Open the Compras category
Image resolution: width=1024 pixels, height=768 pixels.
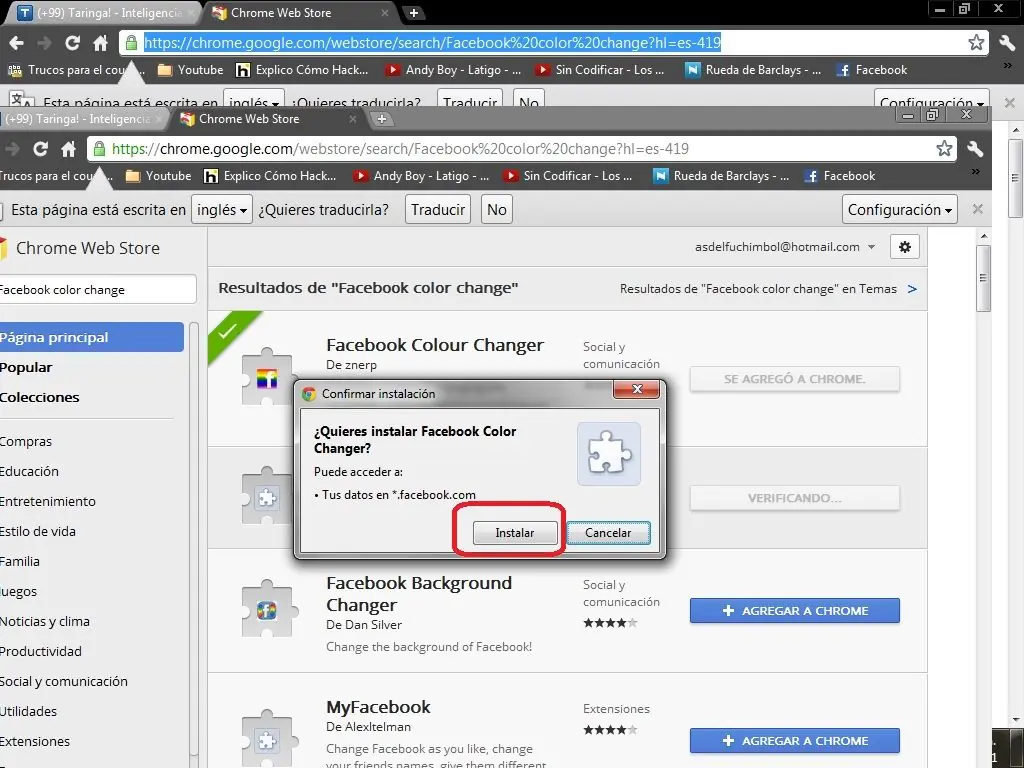26,441
